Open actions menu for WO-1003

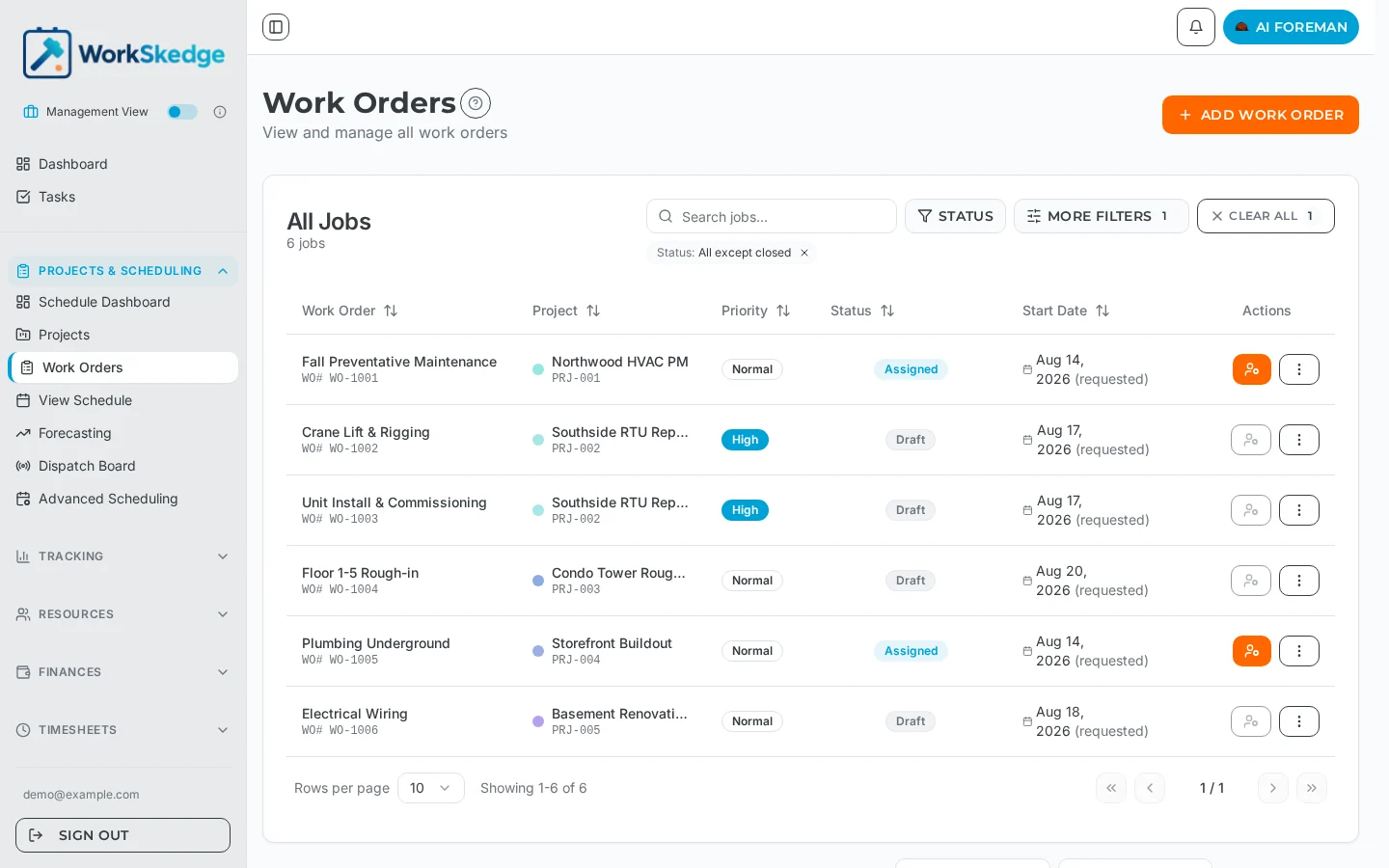coord(1298,510)
